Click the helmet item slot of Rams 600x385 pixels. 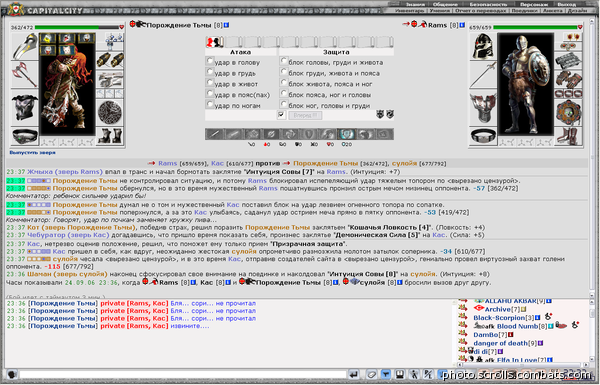click(483, 46)
